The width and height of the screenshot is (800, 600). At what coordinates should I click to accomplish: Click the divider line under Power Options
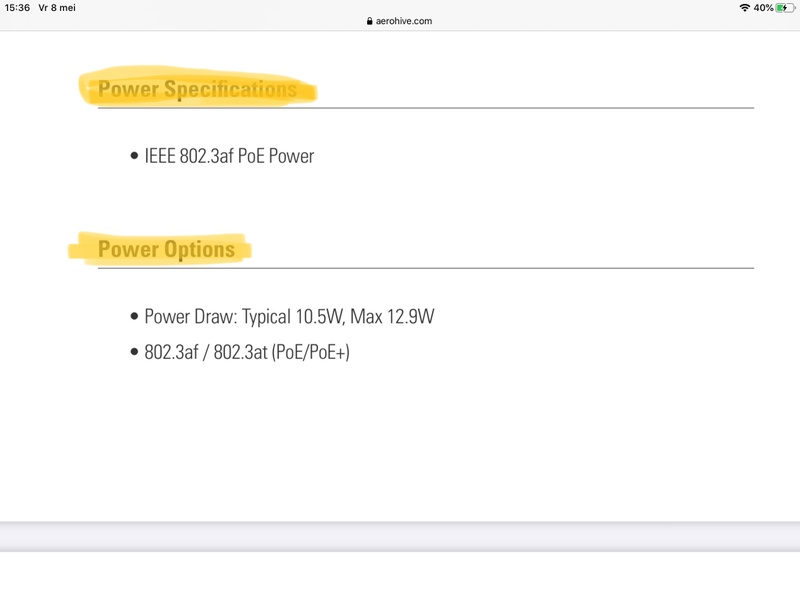tap(500, 268)
